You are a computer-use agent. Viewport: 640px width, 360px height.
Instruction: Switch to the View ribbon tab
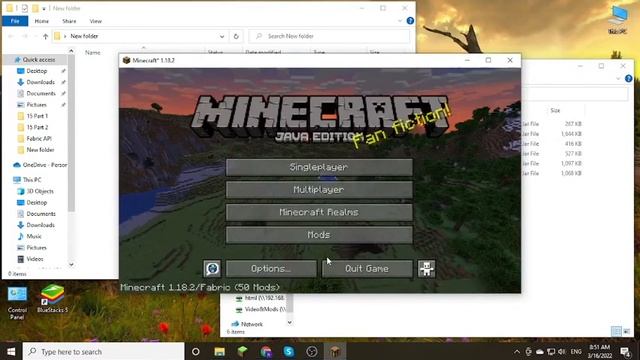(96, 21)
